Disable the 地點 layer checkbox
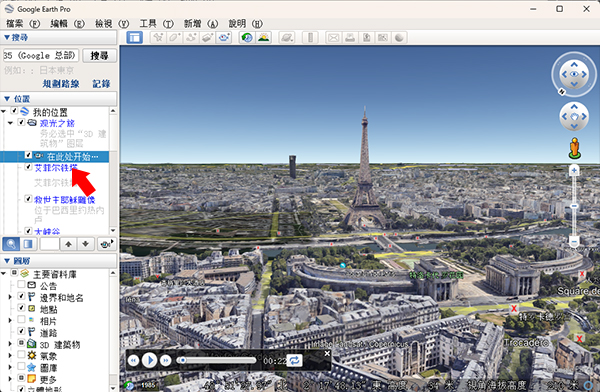 [21, 307]
